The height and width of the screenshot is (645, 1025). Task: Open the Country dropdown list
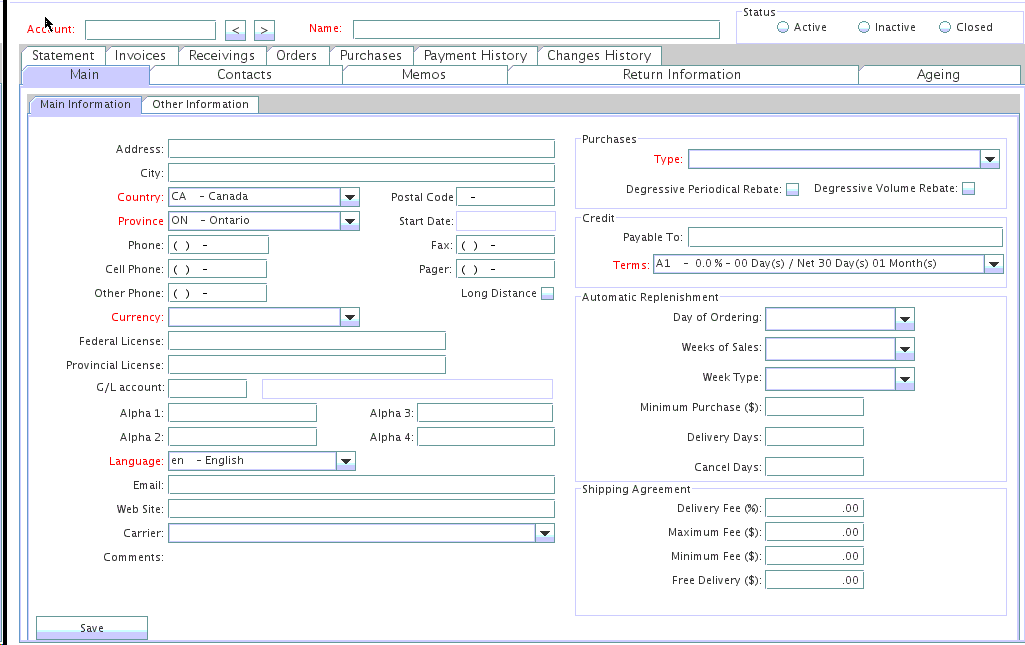349,197
